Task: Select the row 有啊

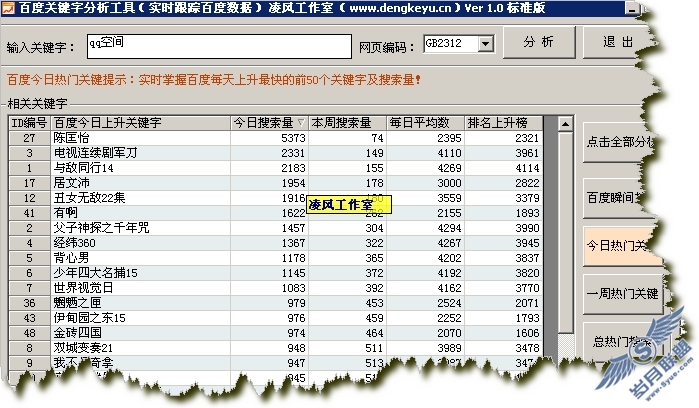Action: [x=275, y=213]
